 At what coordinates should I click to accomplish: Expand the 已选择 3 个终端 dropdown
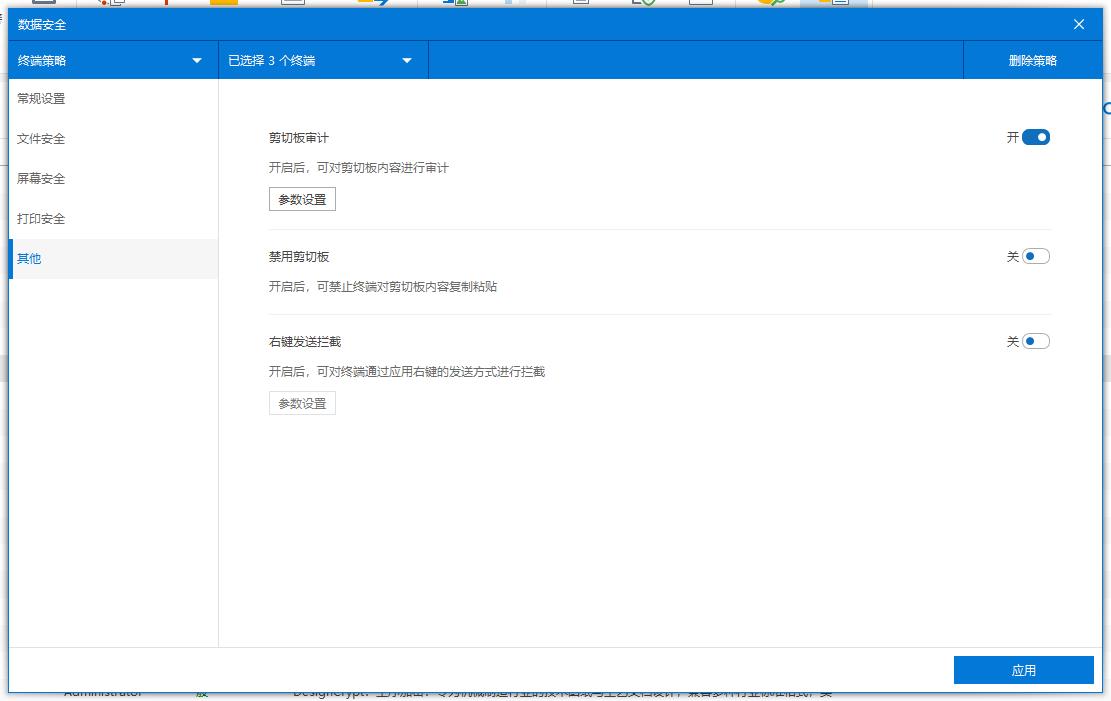coord(323,60)
